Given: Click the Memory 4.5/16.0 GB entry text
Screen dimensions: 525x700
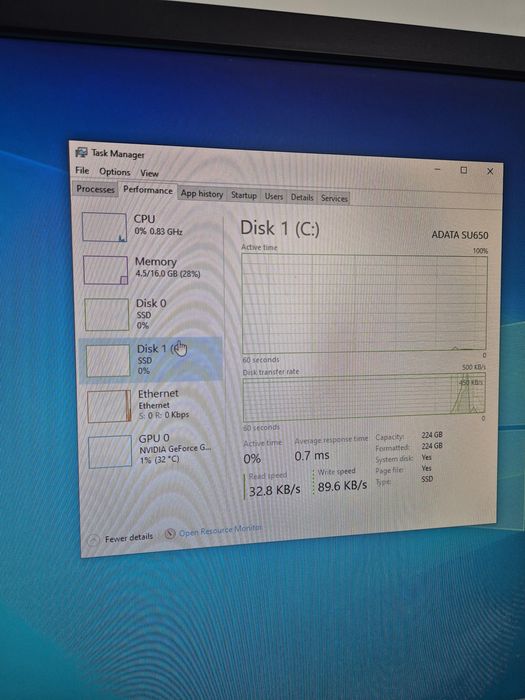Looking at the screenshot, I should coord(168,274).
